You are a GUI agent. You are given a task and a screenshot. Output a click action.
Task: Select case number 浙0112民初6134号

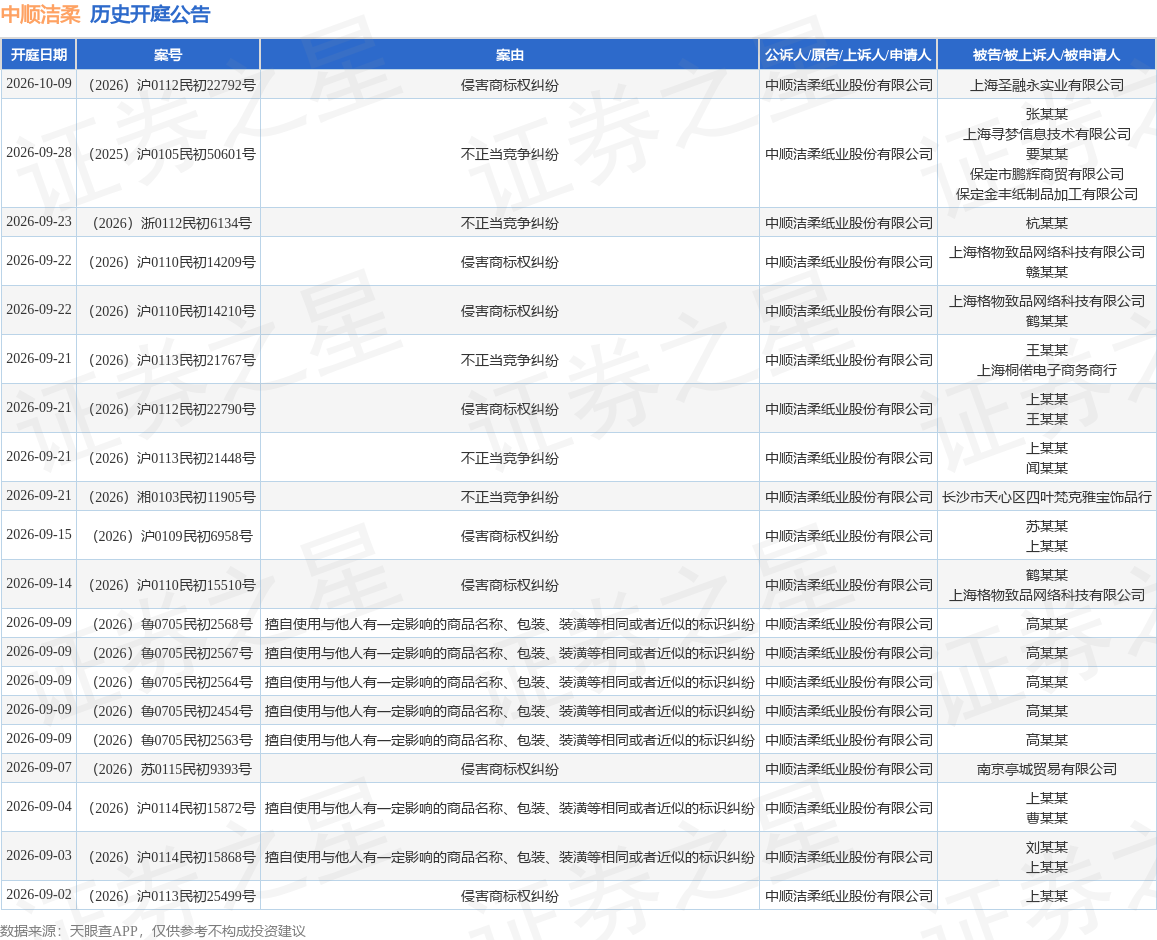click(x=172, y=223)
